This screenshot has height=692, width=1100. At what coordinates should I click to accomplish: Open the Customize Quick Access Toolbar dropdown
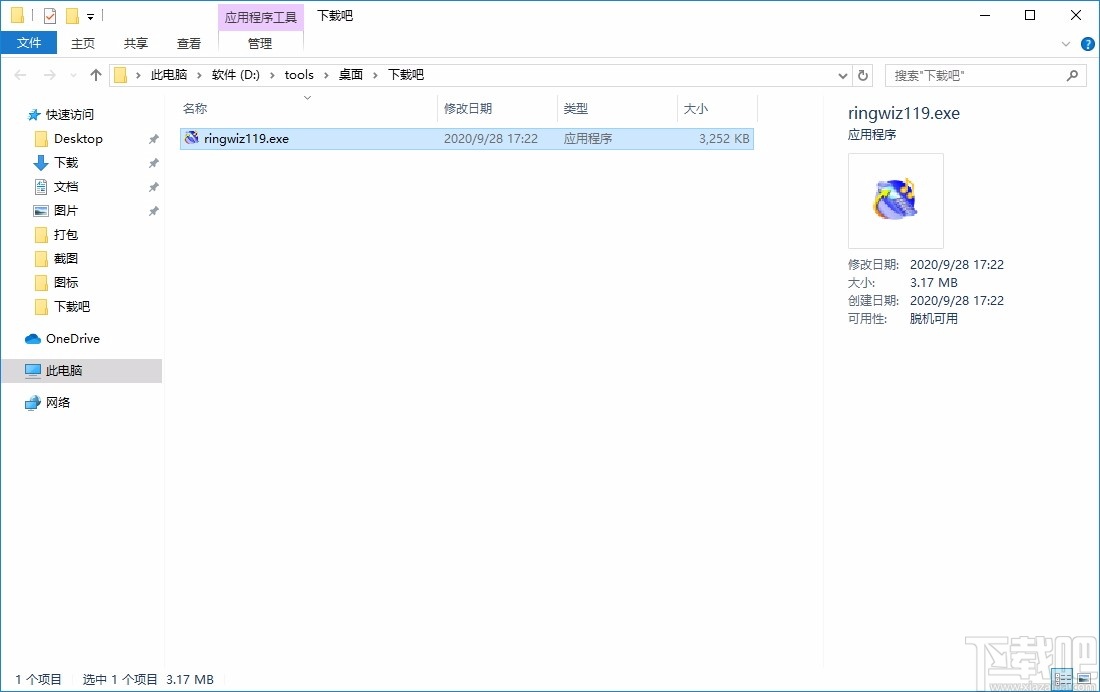coord(90,15)
